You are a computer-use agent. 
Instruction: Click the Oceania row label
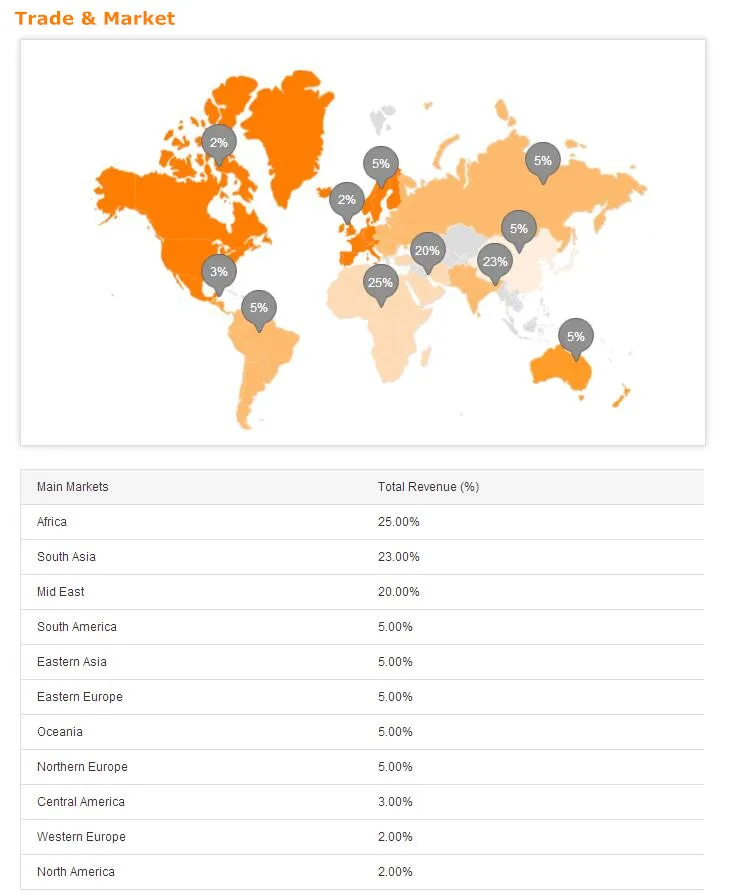tap(60, 732)
